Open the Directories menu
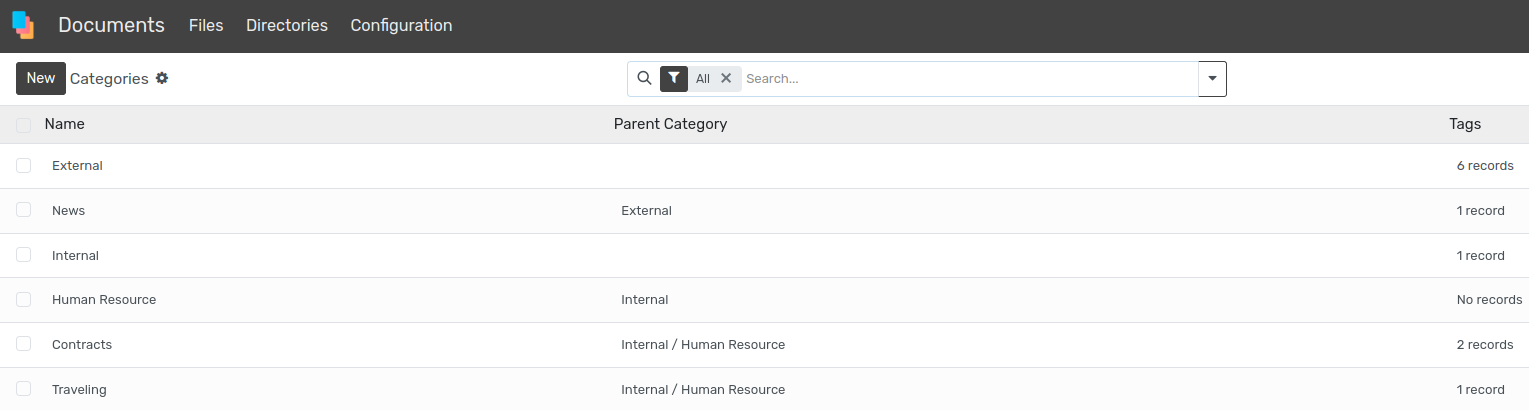 287,26
